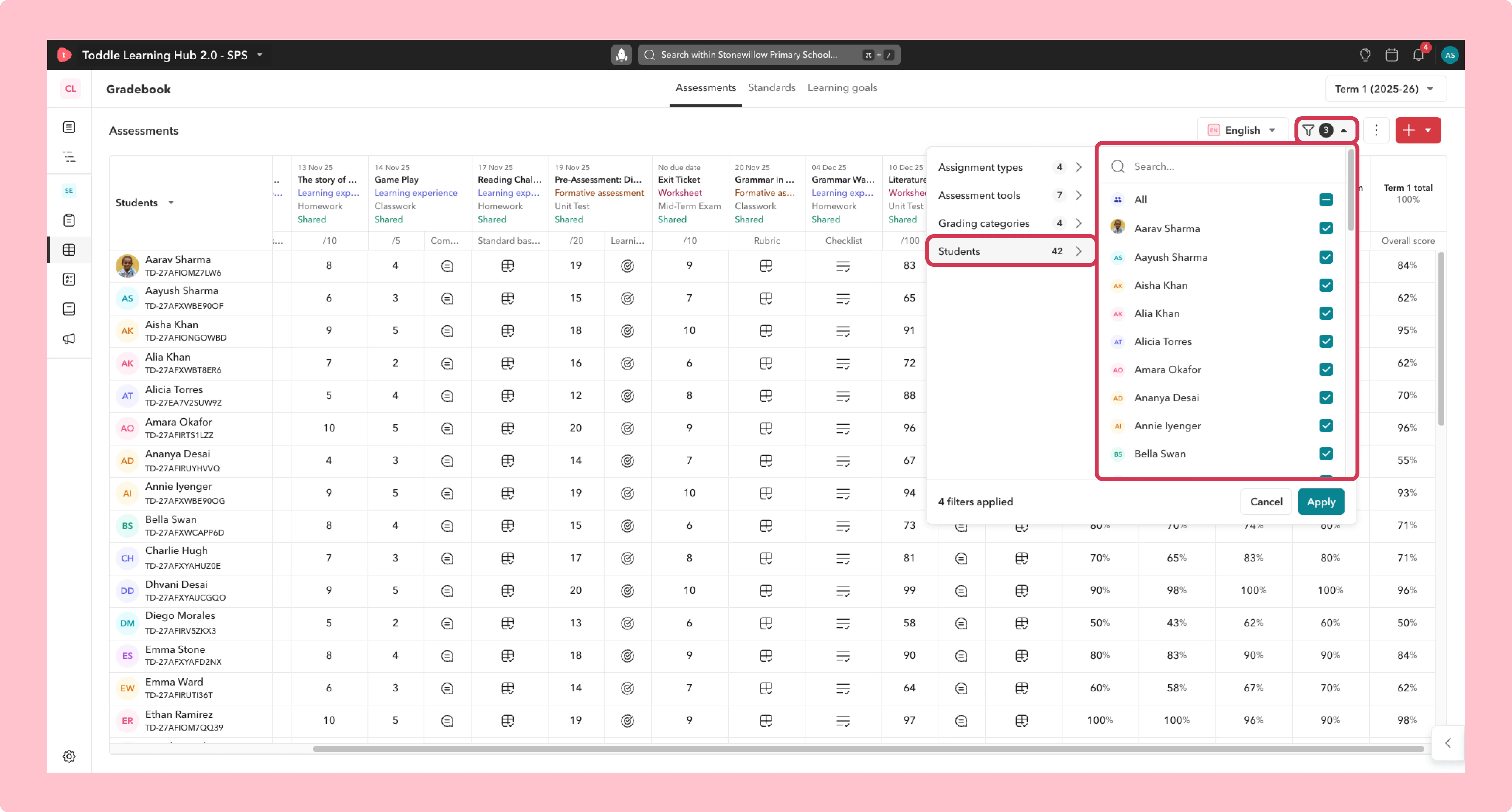
Task: Open settings gear in sidebar
Action: (69, 756)
